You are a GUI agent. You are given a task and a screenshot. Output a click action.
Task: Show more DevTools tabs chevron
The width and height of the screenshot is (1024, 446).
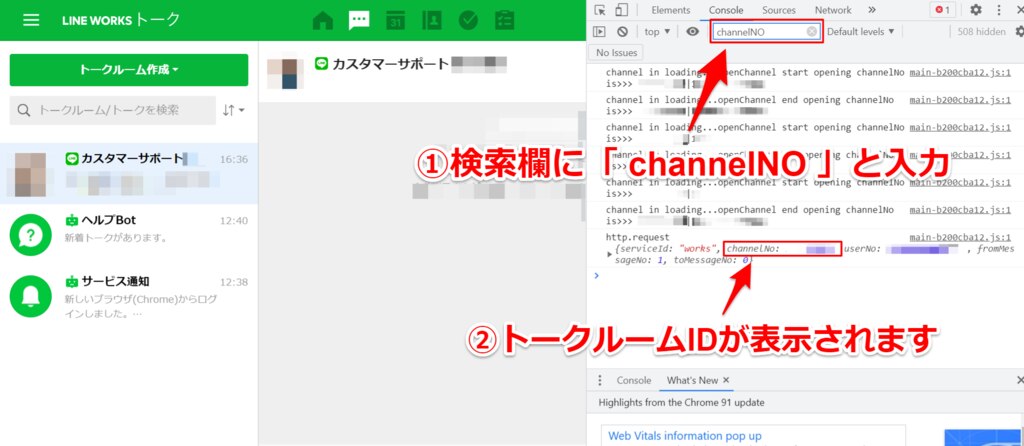tap(872, 10)
